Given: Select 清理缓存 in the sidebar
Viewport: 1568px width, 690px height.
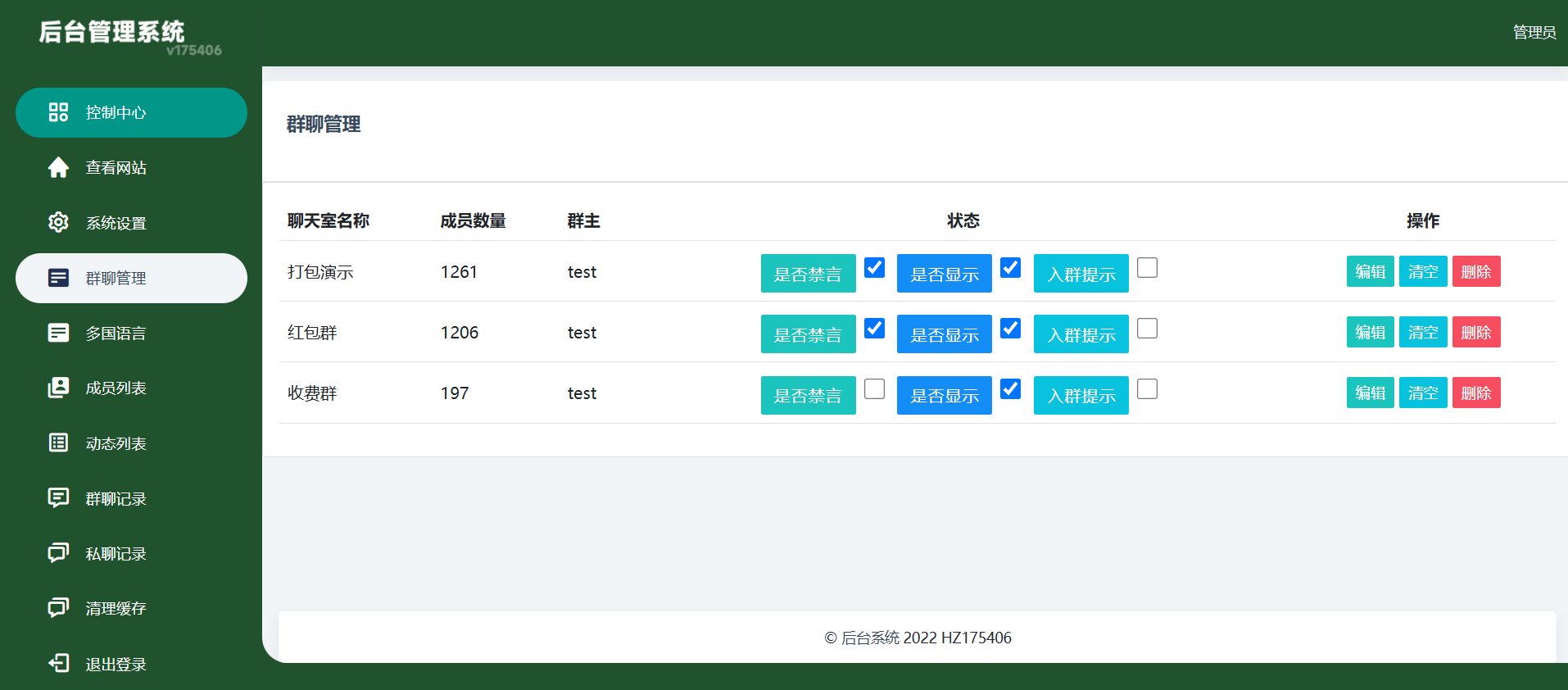Looking at the screenshot, I should 116,608.
